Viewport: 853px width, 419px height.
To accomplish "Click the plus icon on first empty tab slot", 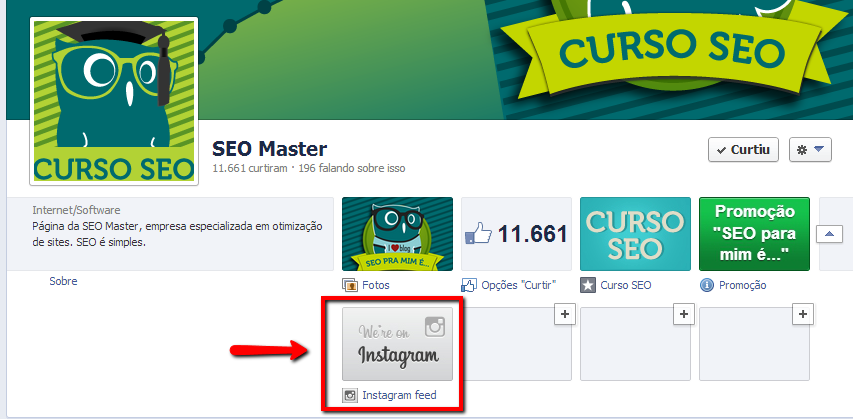I will (x=565, y=314).
